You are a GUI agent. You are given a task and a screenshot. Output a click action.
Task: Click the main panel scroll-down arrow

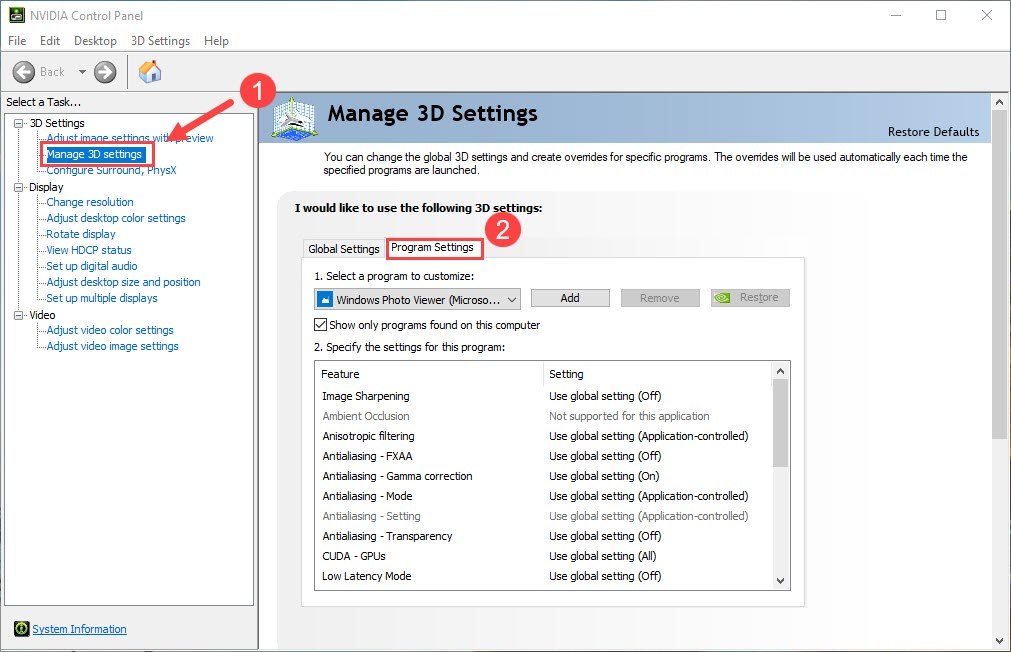[x=999, y=642]
